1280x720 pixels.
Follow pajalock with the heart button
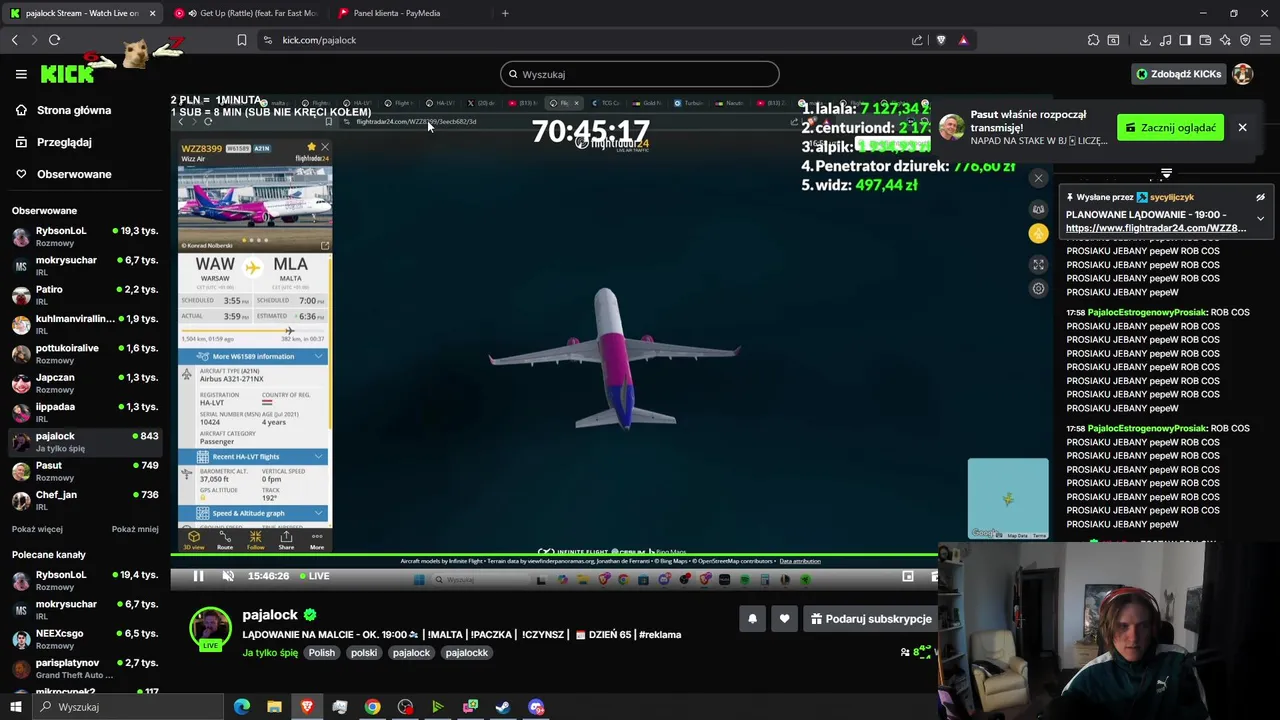pyautogui.click(x=784, y=619)
